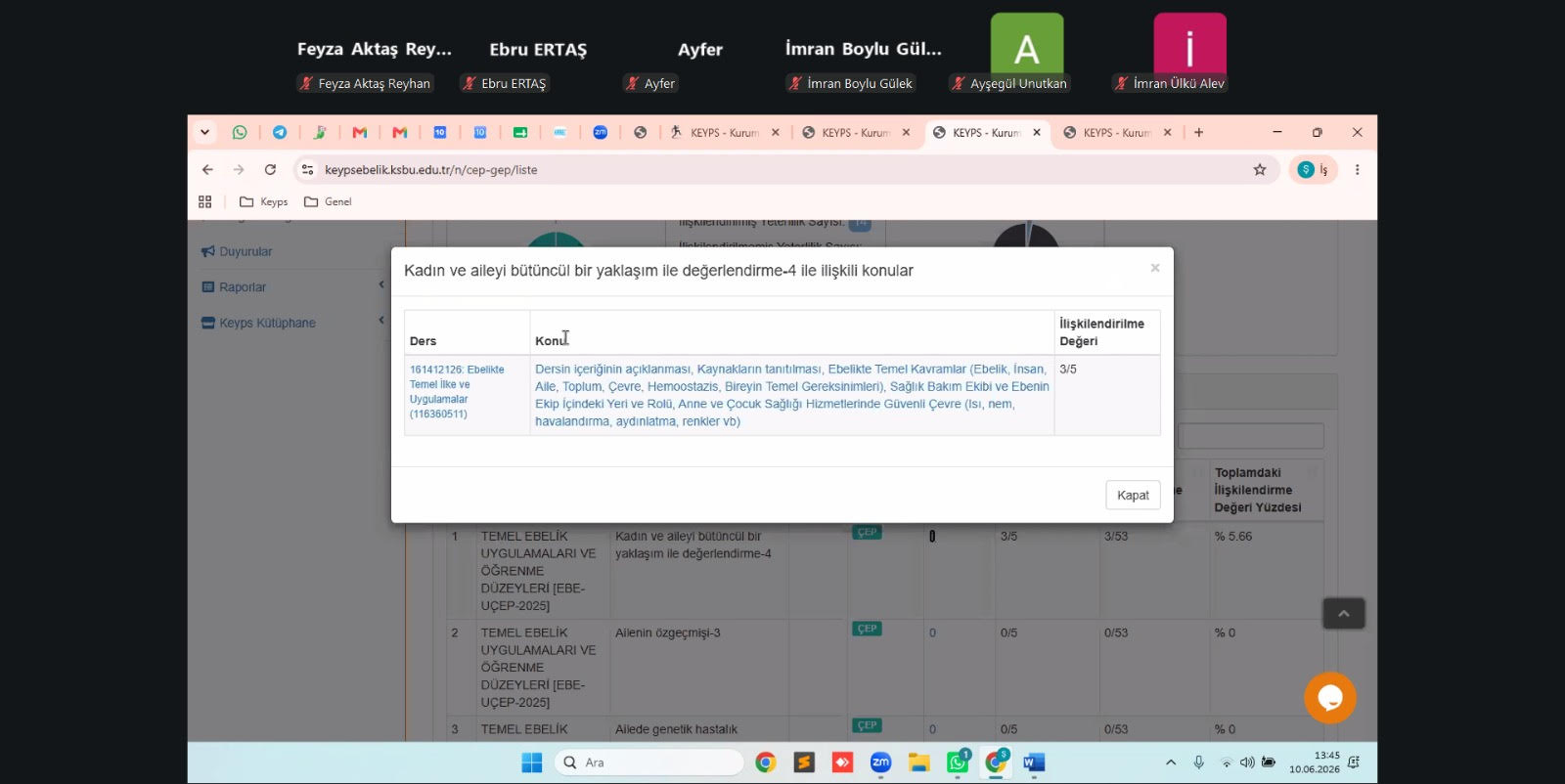Image resolution: width=1565 pixels, height=784 pixels.
Task: Close the modal with the Kapat button
Action: click(1133, 495)
